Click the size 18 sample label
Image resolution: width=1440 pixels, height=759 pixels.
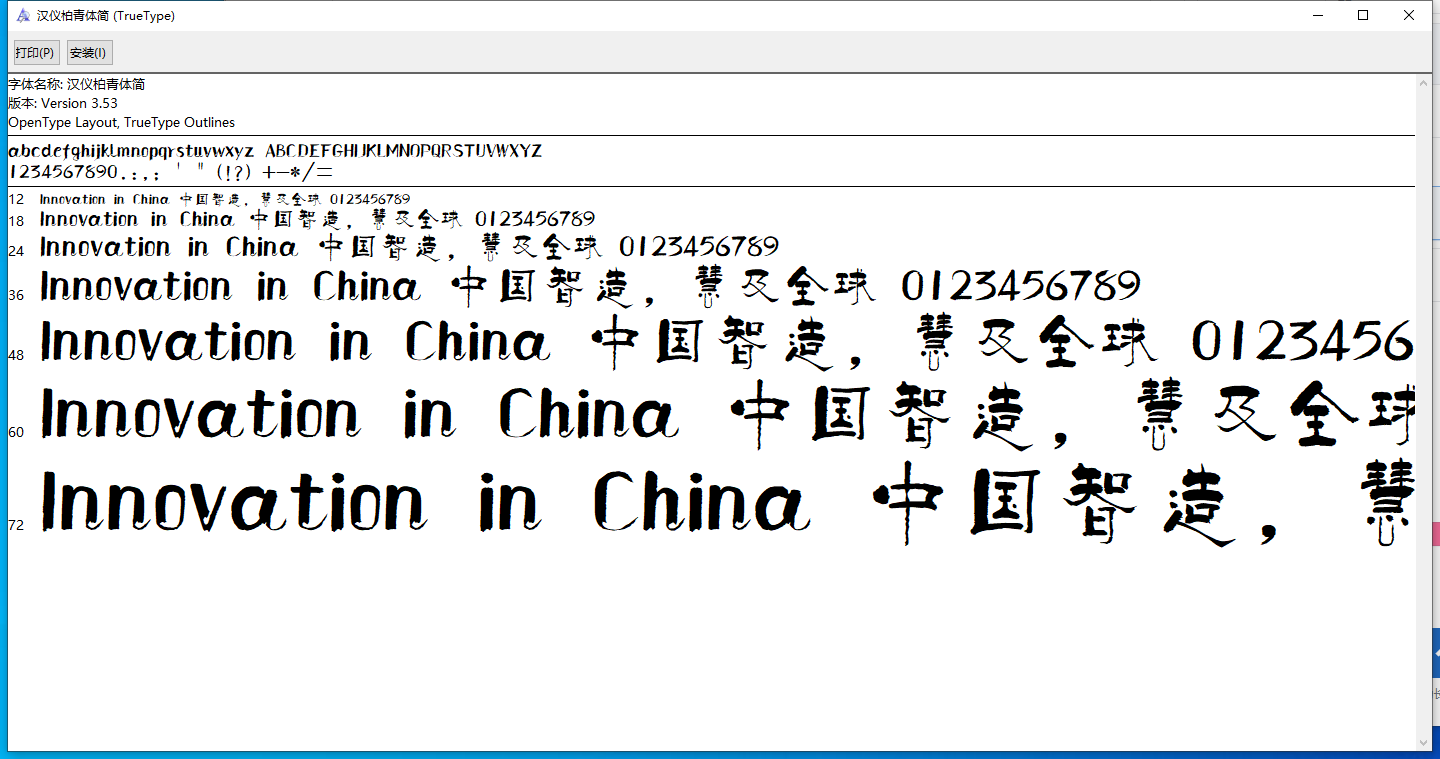tap(16, 221)
